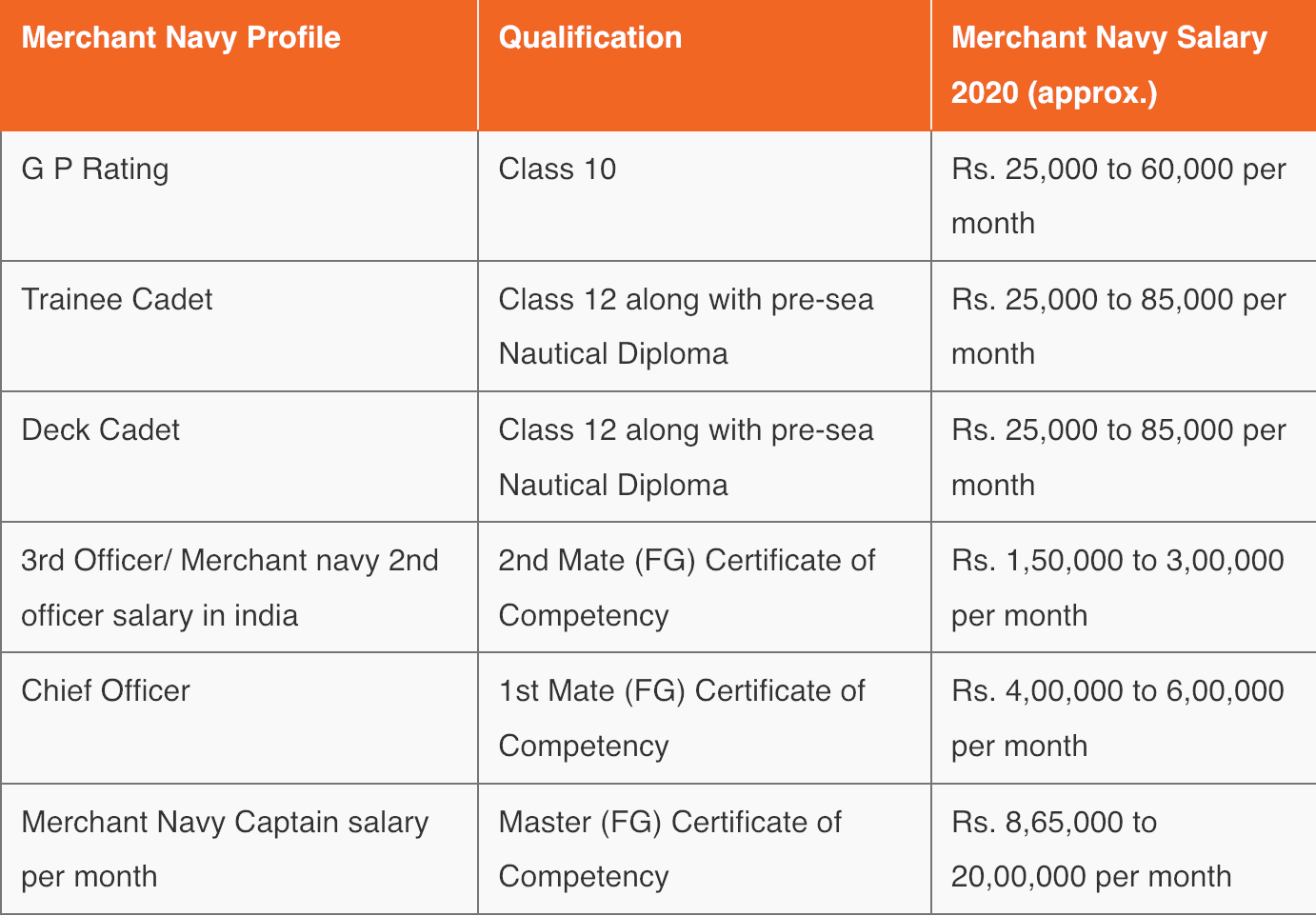The width and height of the screenshot is (1316, 916).
Task: Click the G P Rating cell
Action: pos(239,195)
